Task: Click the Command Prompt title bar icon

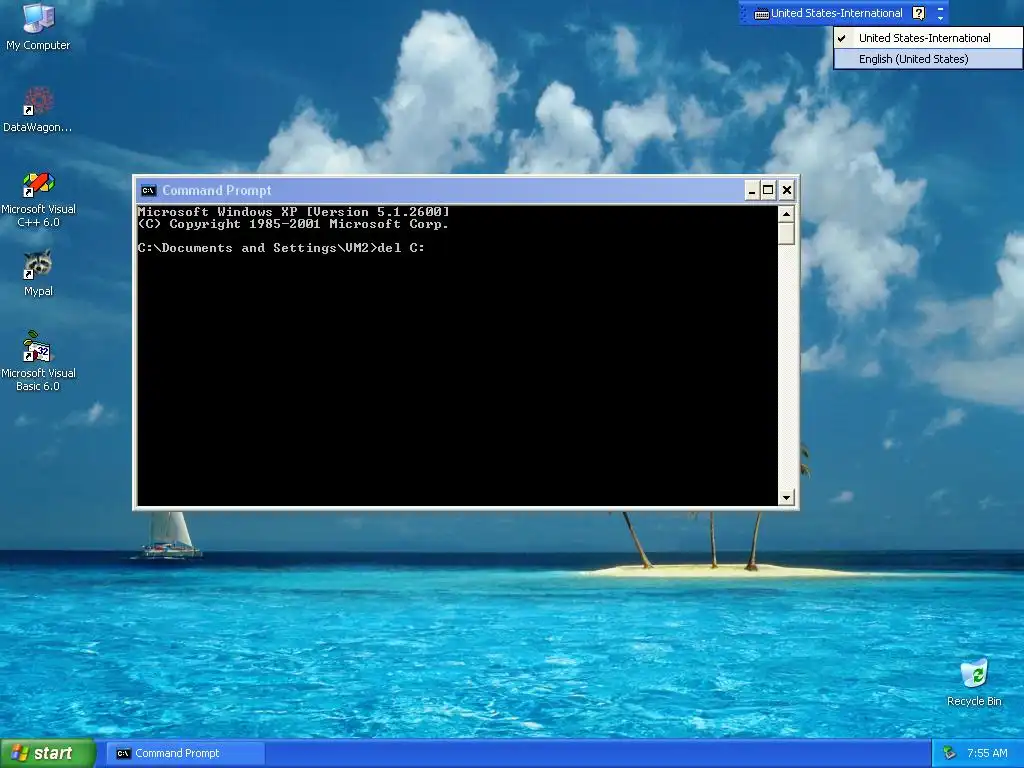Action: click(x=148, y=191)
